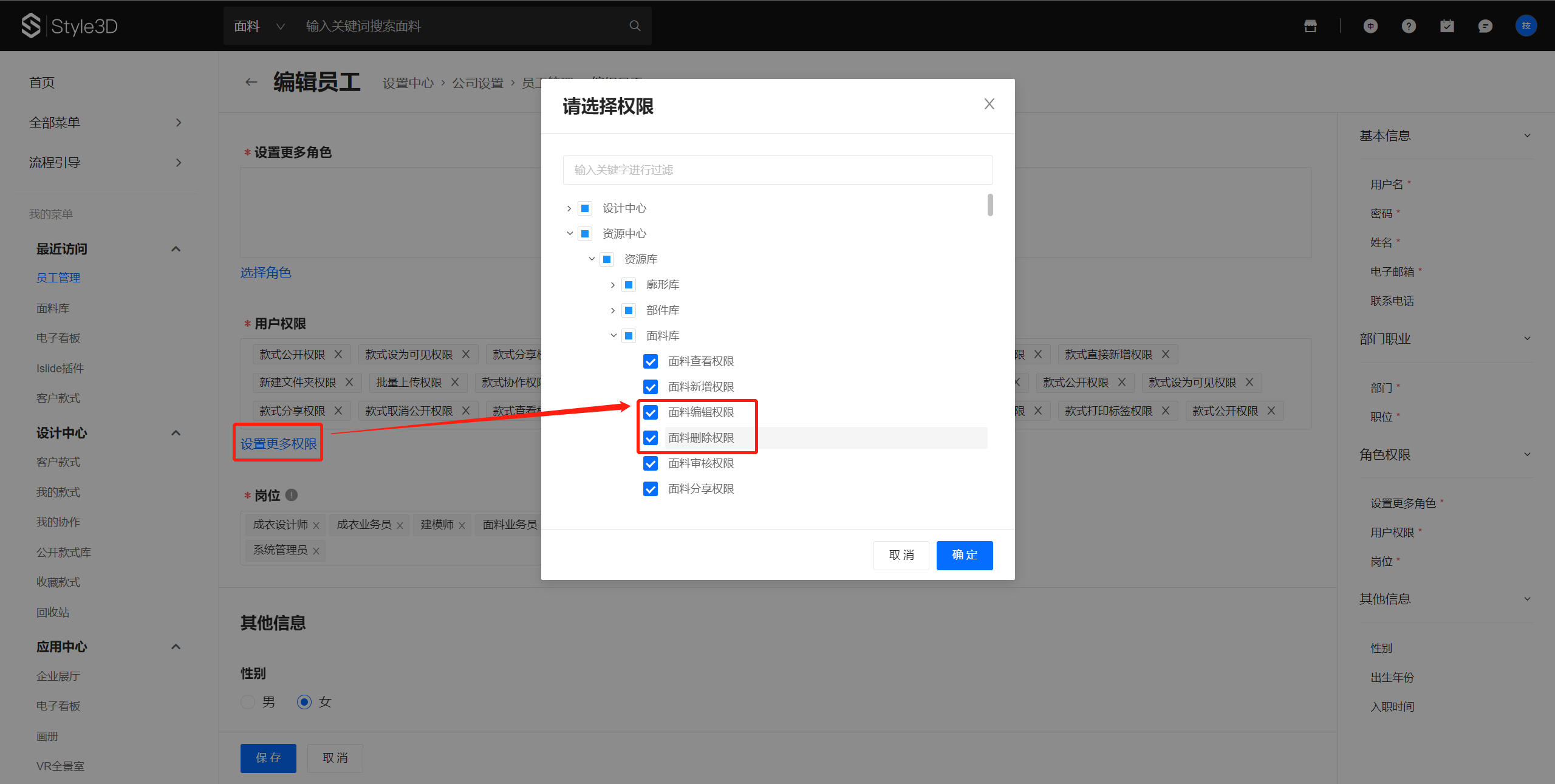Remove the 建模师 position tag
The image size is (1555, 784).
[462, 525]
